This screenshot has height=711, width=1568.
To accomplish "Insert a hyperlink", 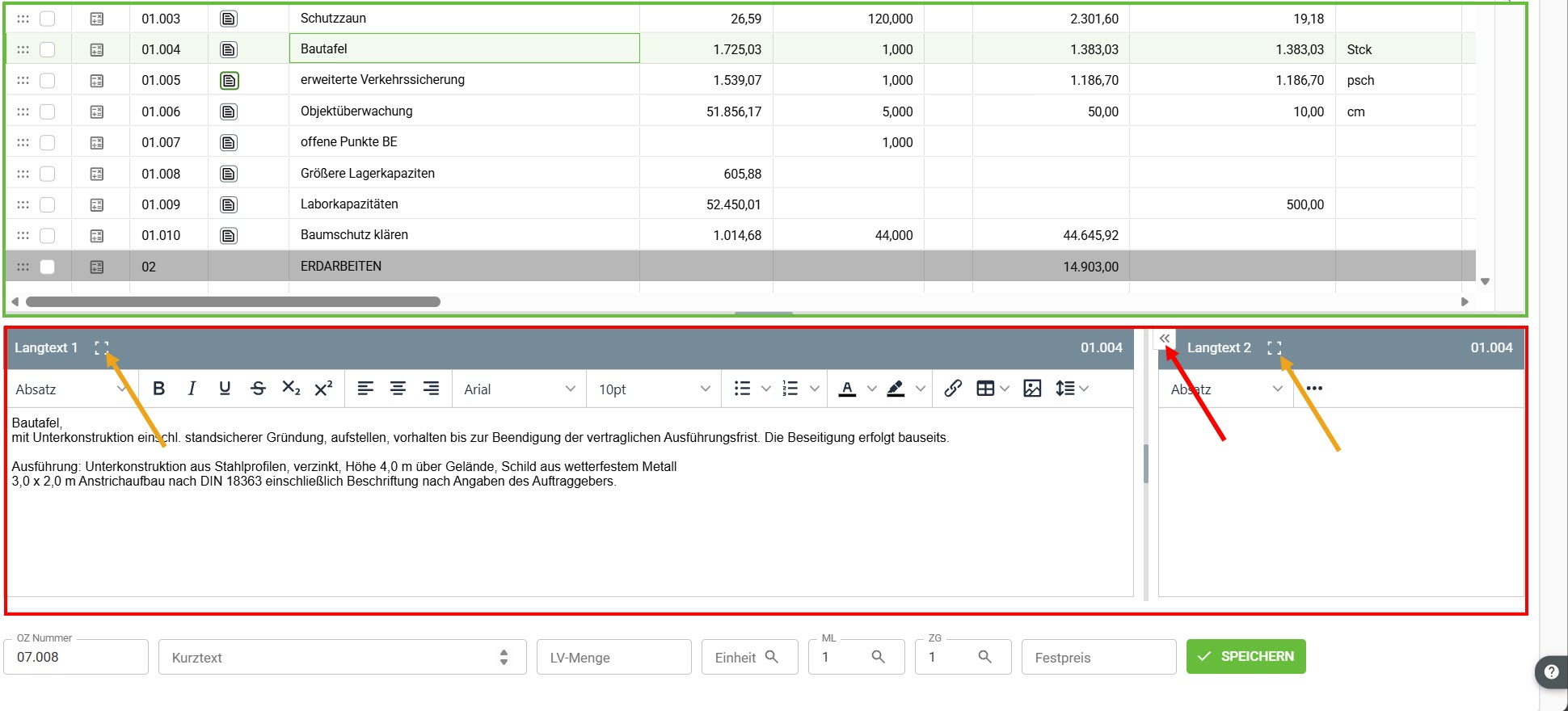I will coord(953,389).
